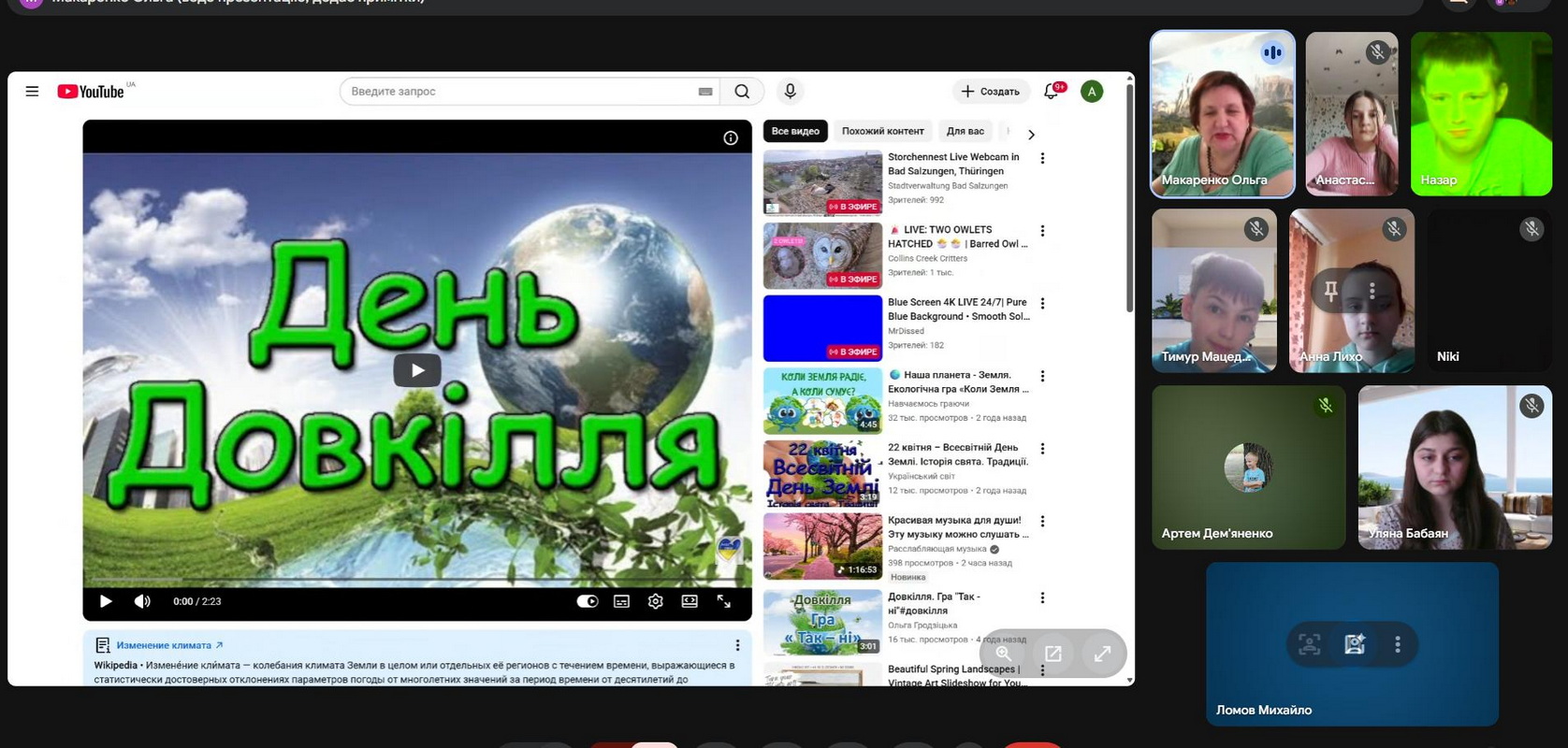Click the YouTube search magnifier button
This screenshot has height=748, width=1568.
742,92
